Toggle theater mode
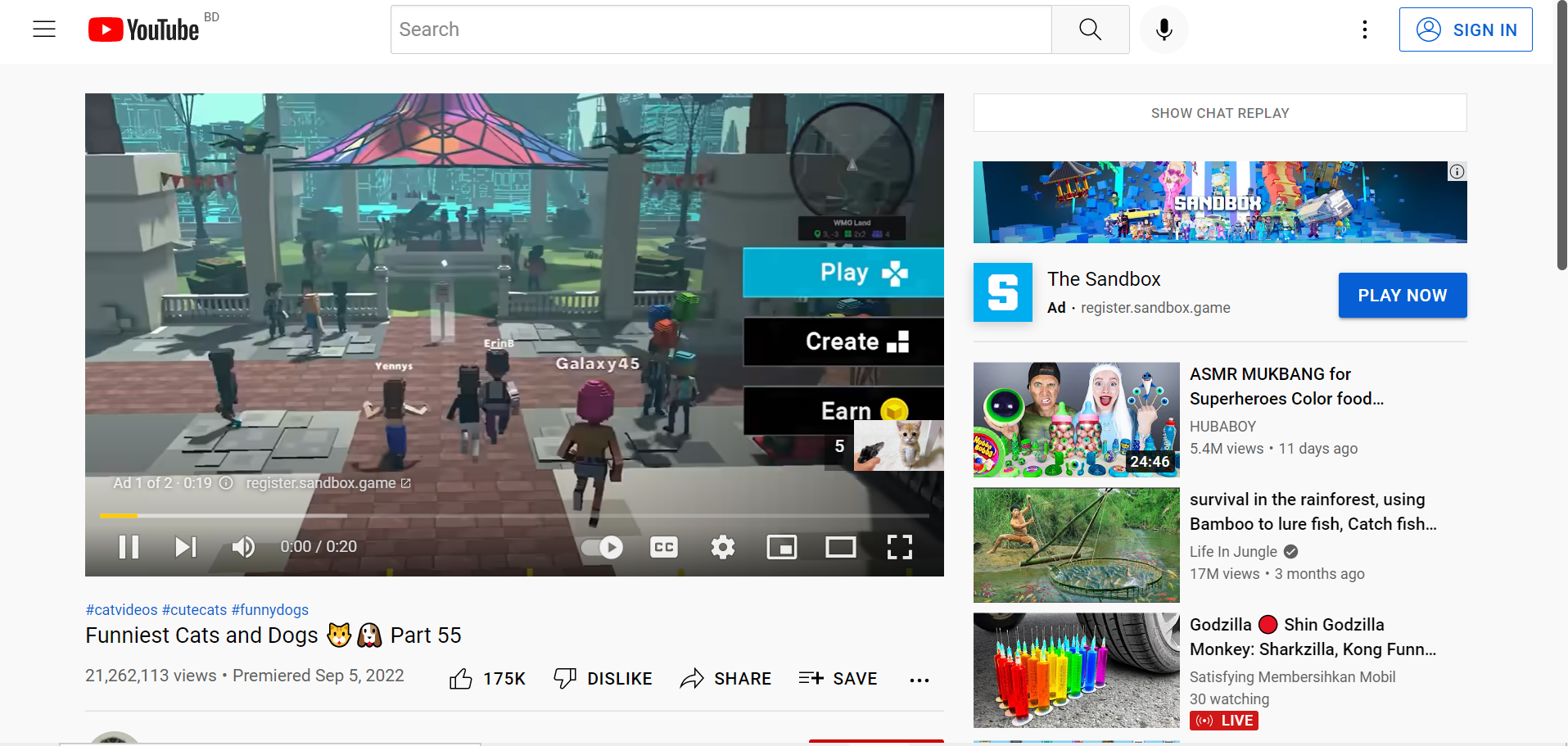The image size is (1568, 746). [841, 546]
